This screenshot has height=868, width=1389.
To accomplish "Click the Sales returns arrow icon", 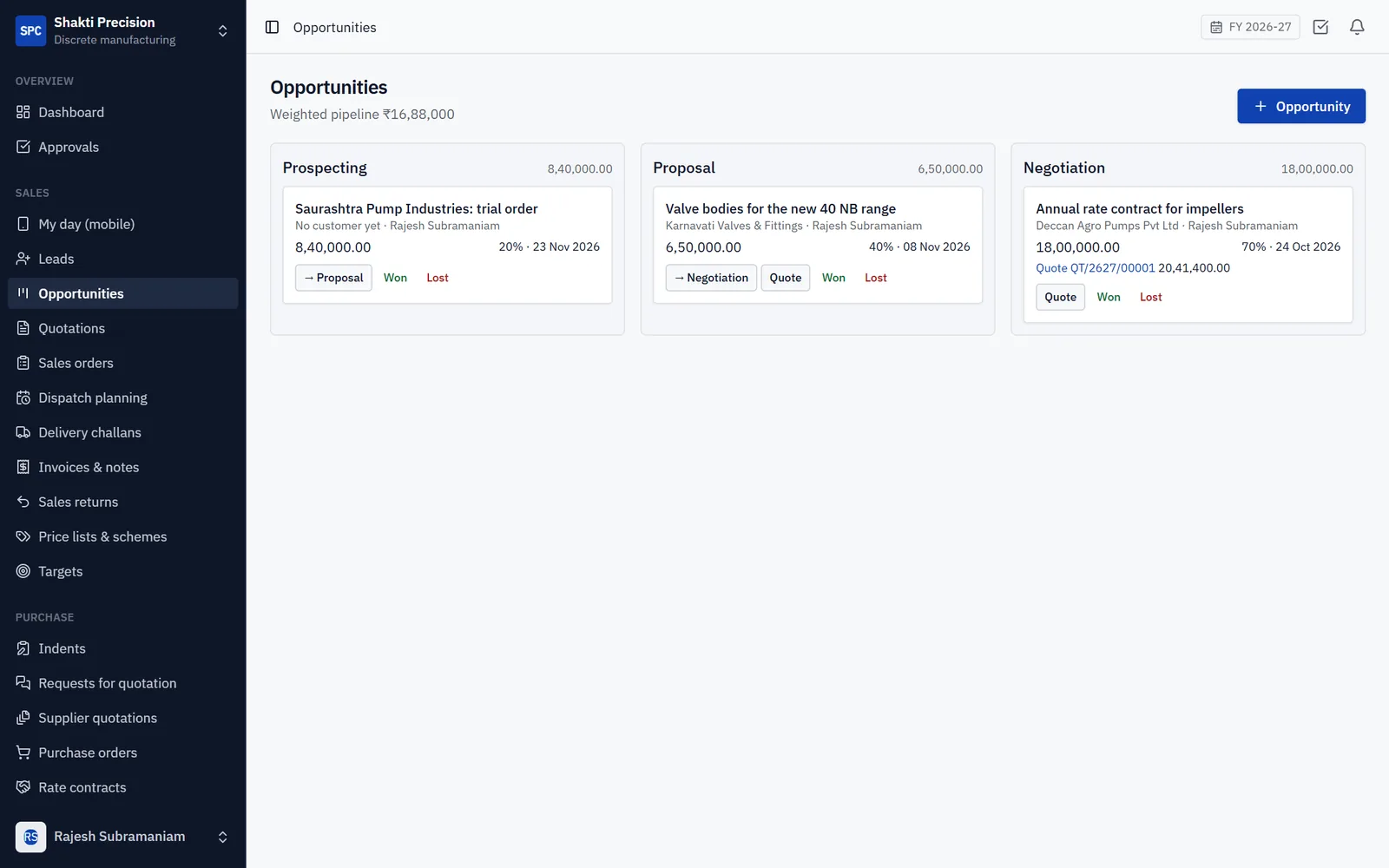I will coord(23,502).
